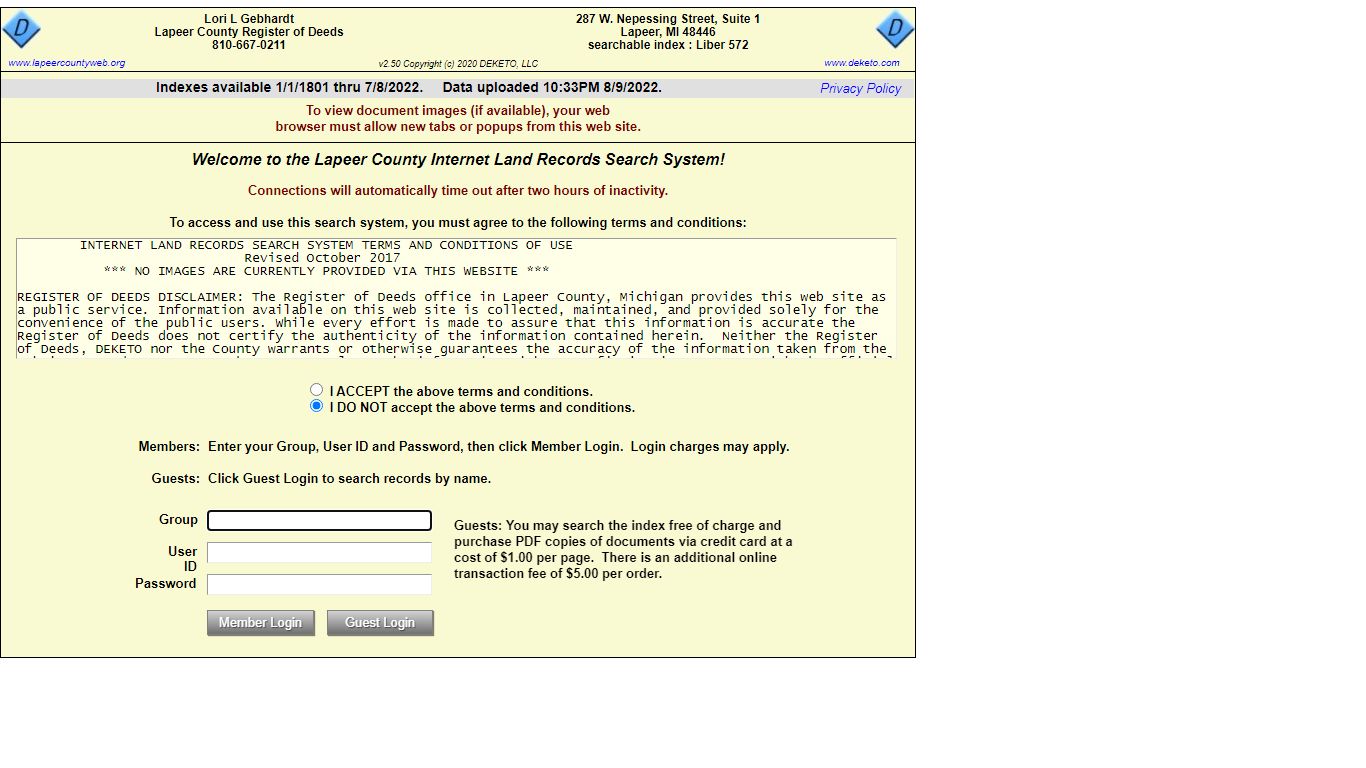Click the 'Lapeer County Register of Deeds' title

click(249, 32)
